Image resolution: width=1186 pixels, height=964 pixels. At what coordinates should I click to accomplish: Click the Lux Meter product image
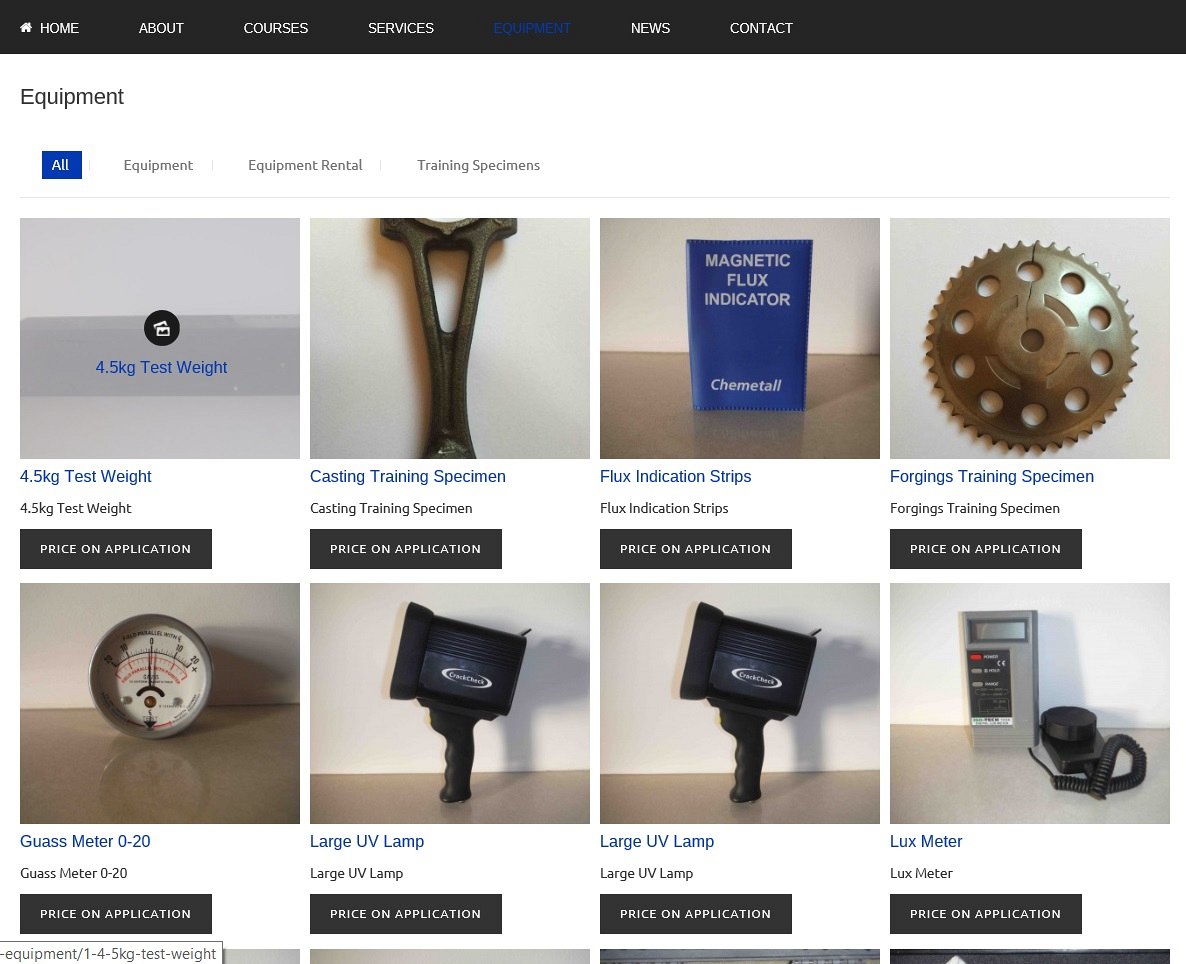(x=1030, y=703)
